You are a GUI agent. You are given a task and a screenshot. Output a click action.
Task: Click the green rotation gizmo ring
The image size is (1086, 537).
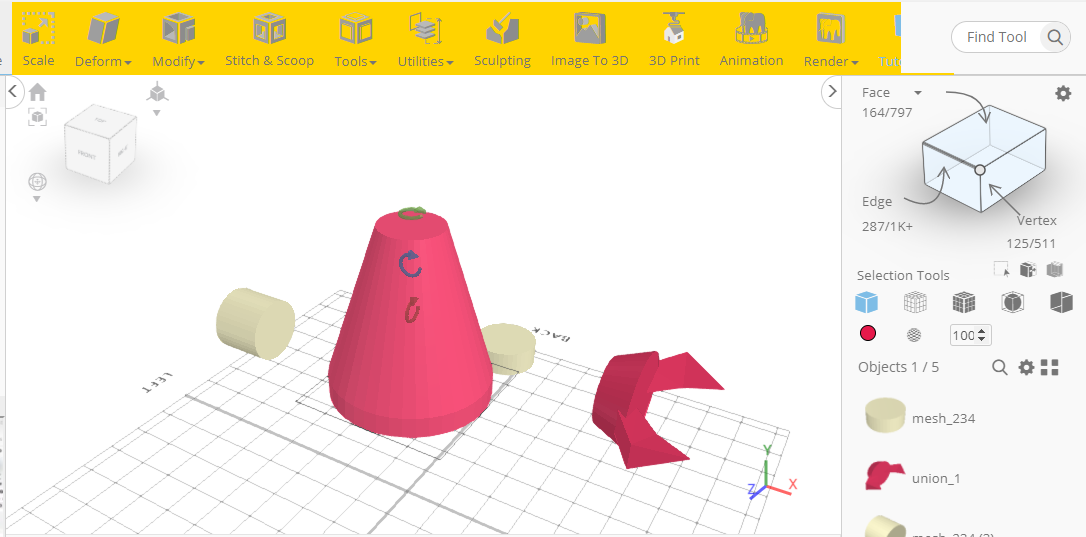[412, 213]
